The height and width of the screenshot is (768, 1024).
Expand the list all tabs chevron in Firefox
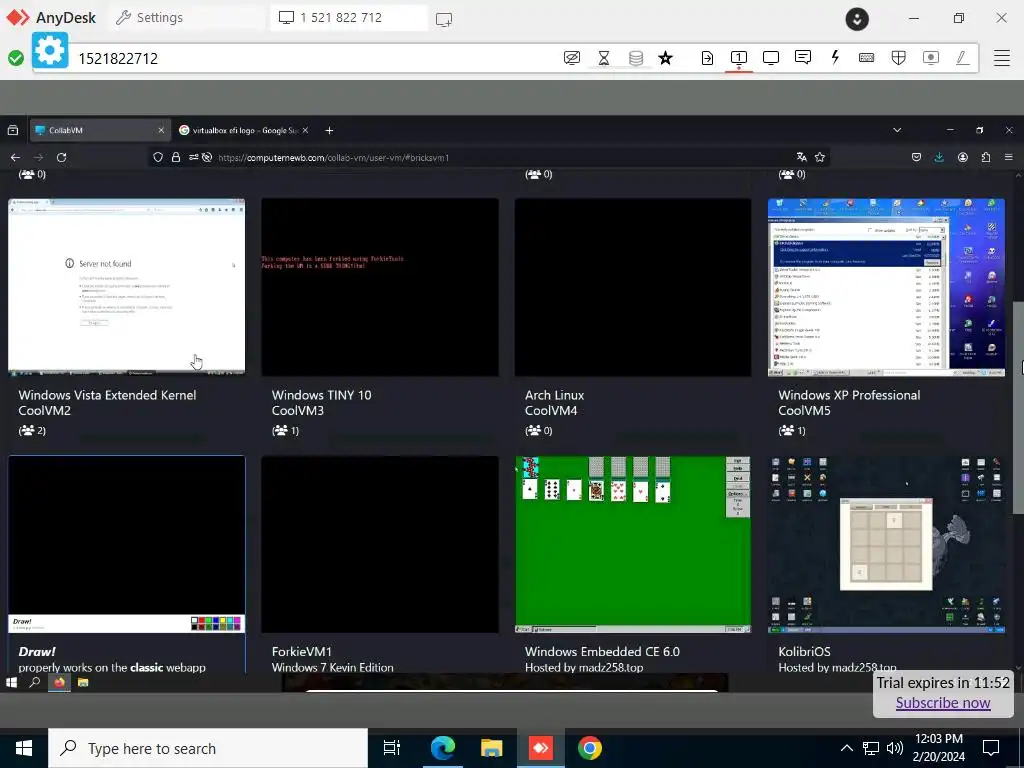pyautogui.click(x=897, y=131)
